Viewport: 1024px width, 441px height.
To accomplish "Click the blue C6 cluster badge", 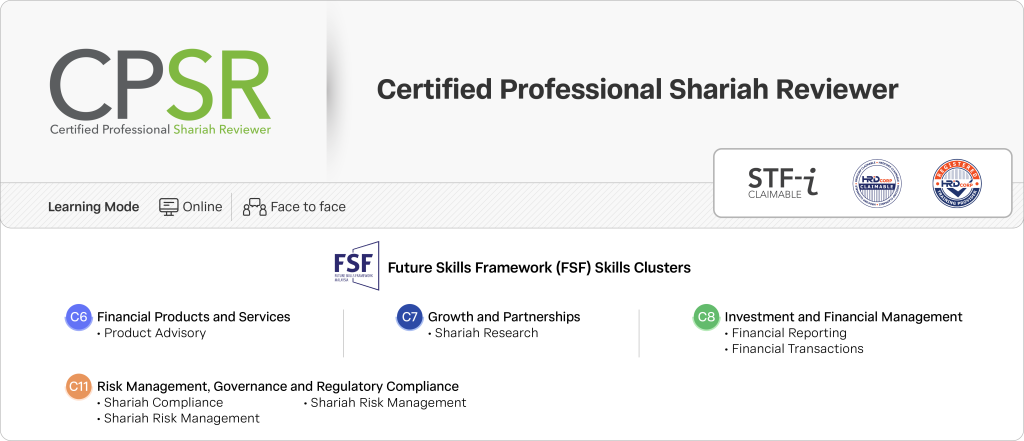I will [79, 317].
